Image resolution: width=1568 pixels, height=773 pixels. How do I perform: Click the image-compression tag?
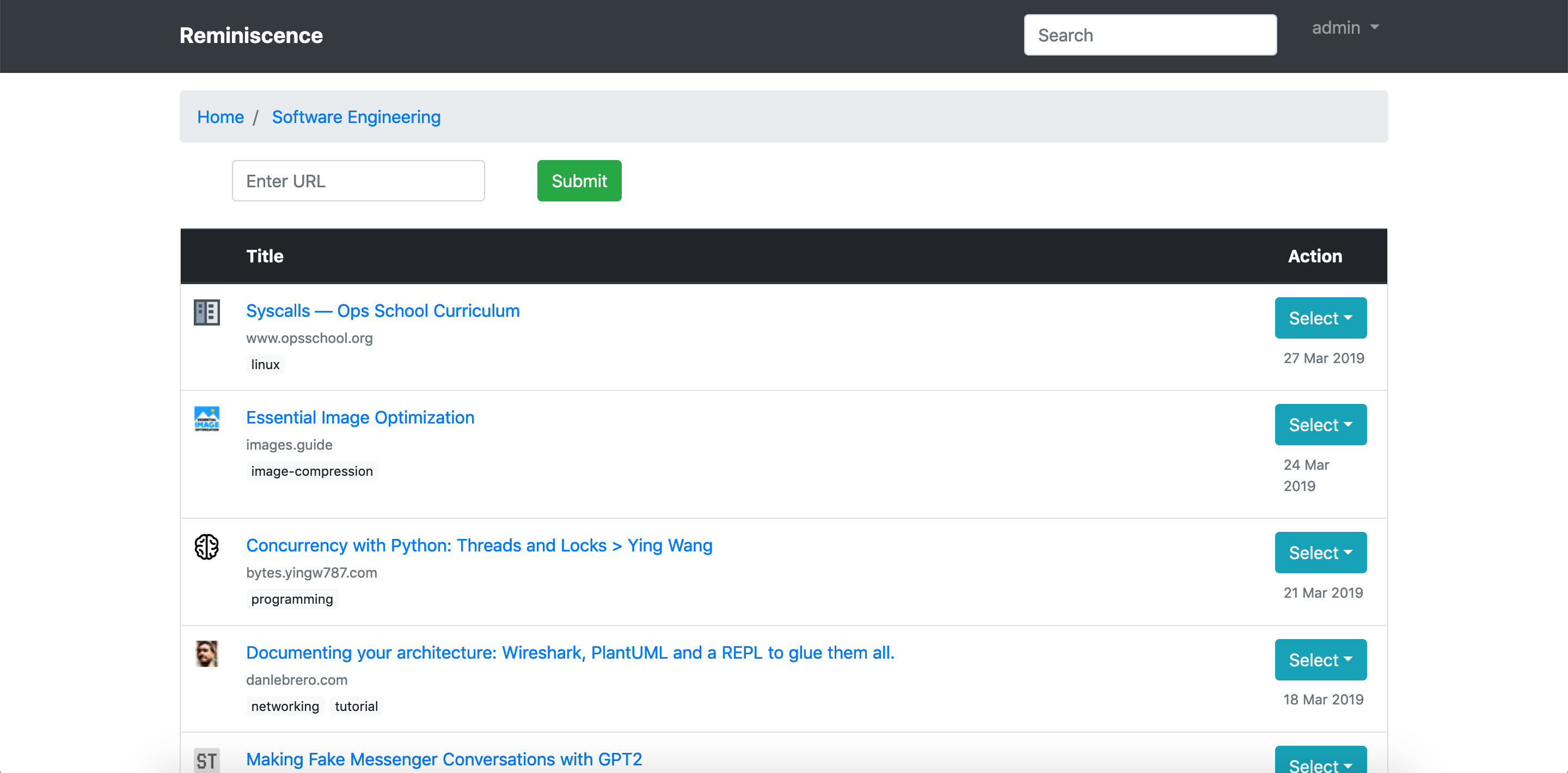click(311, 471)
